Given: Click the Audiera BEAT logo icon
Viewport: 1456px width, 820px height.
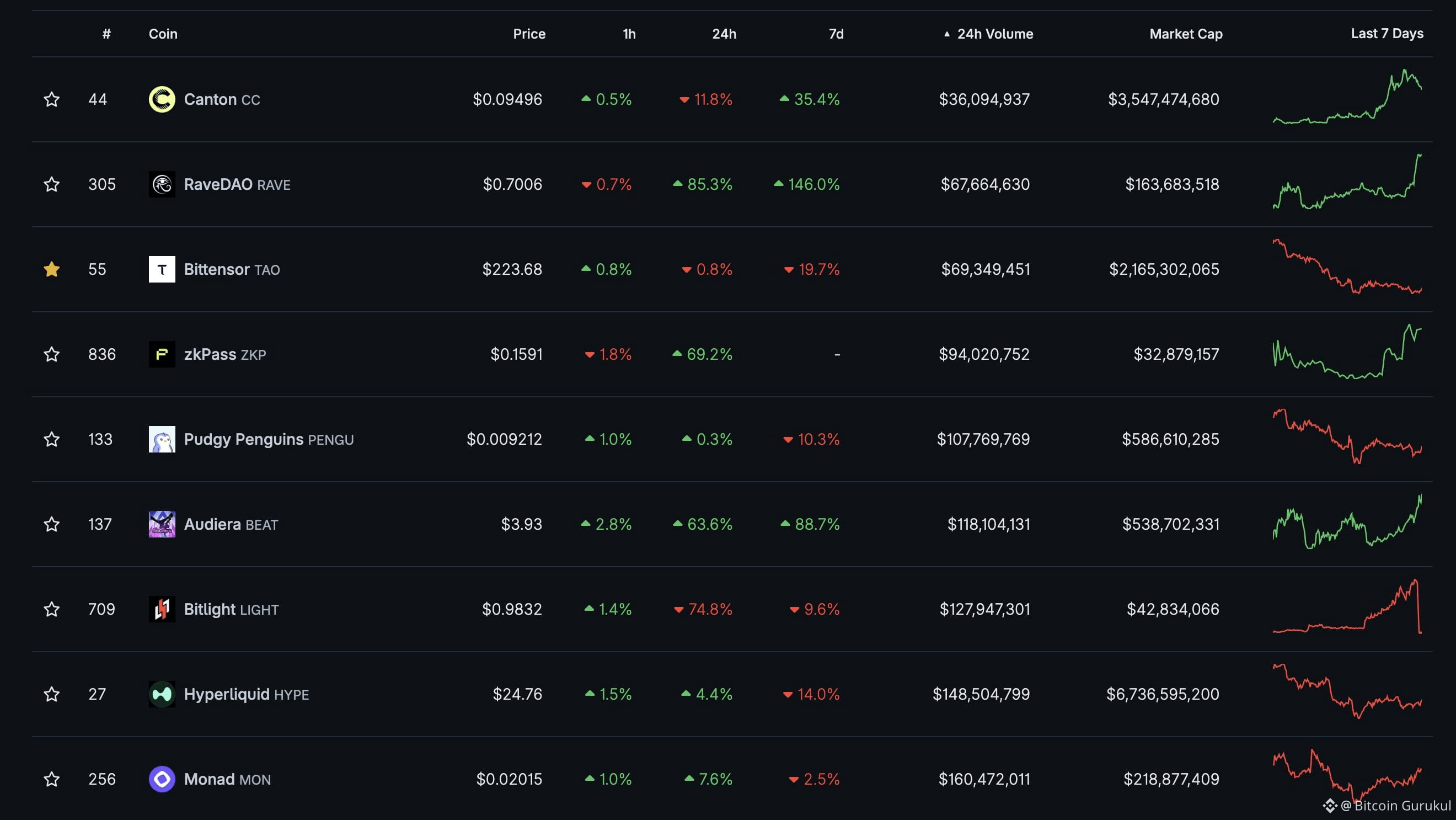Looking at the screenshot, I should point(162,524).
